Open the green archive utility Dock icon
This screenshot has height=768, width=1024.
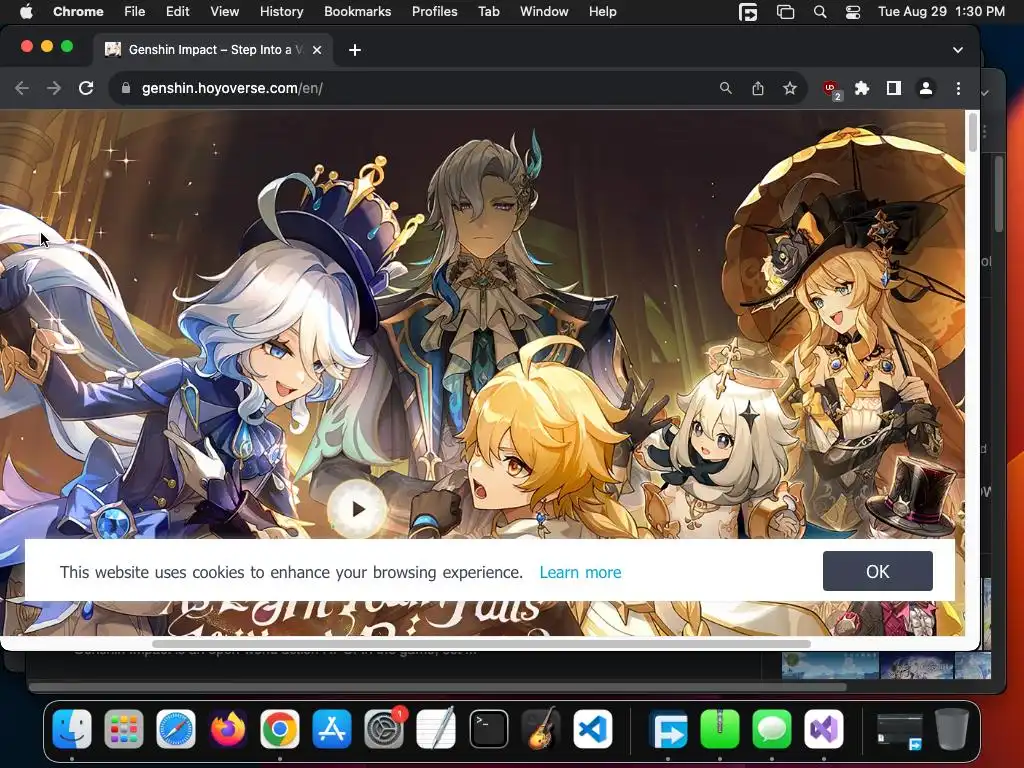coord(720,729)
